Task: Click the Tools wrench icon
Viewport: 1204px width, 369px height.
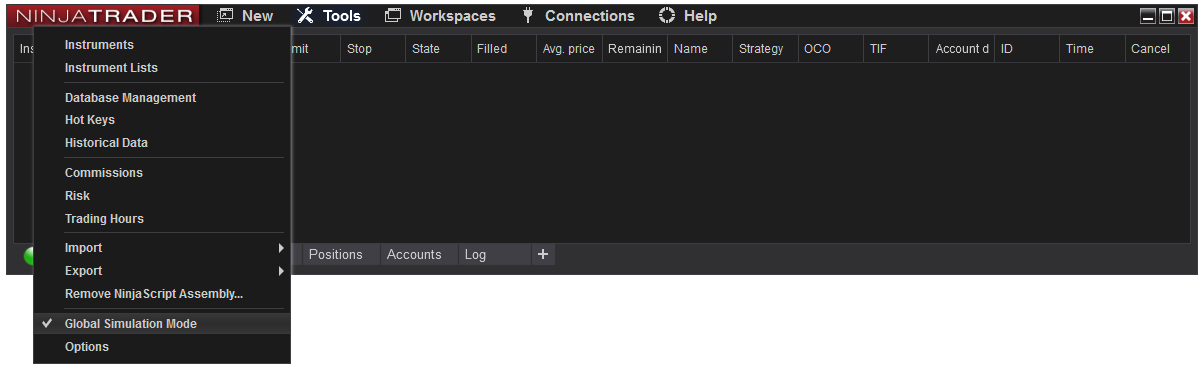Action: coord(306,16)
